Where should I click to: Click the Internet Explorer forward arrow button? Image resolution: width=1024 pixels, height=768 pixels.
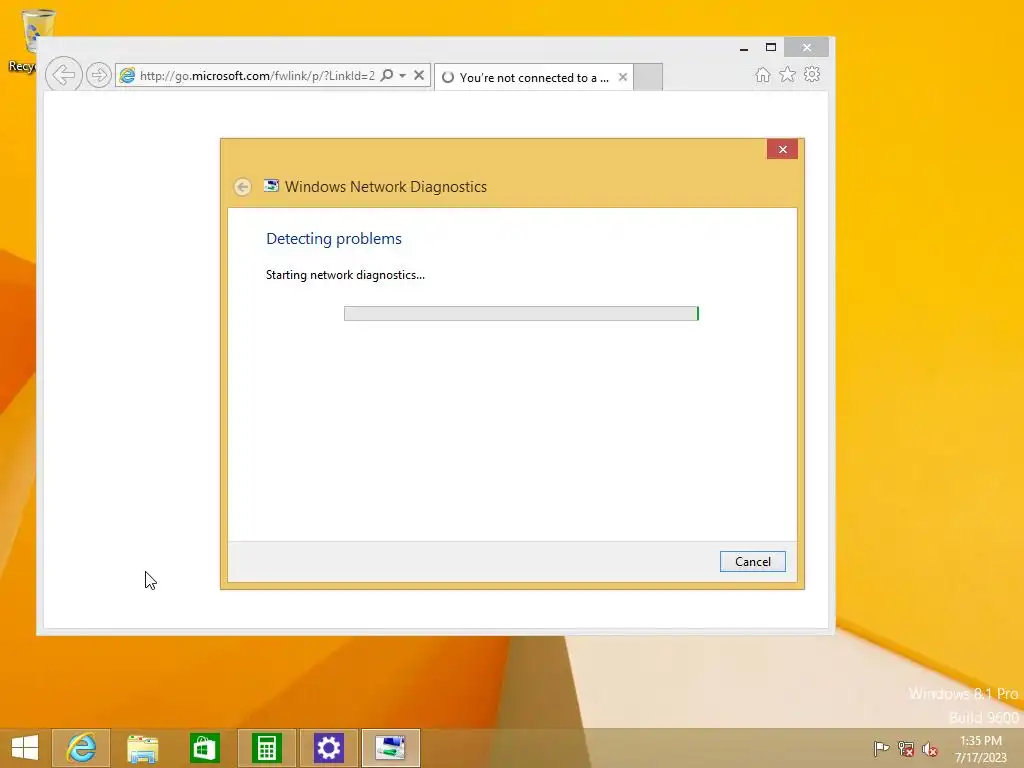(99, 75)
